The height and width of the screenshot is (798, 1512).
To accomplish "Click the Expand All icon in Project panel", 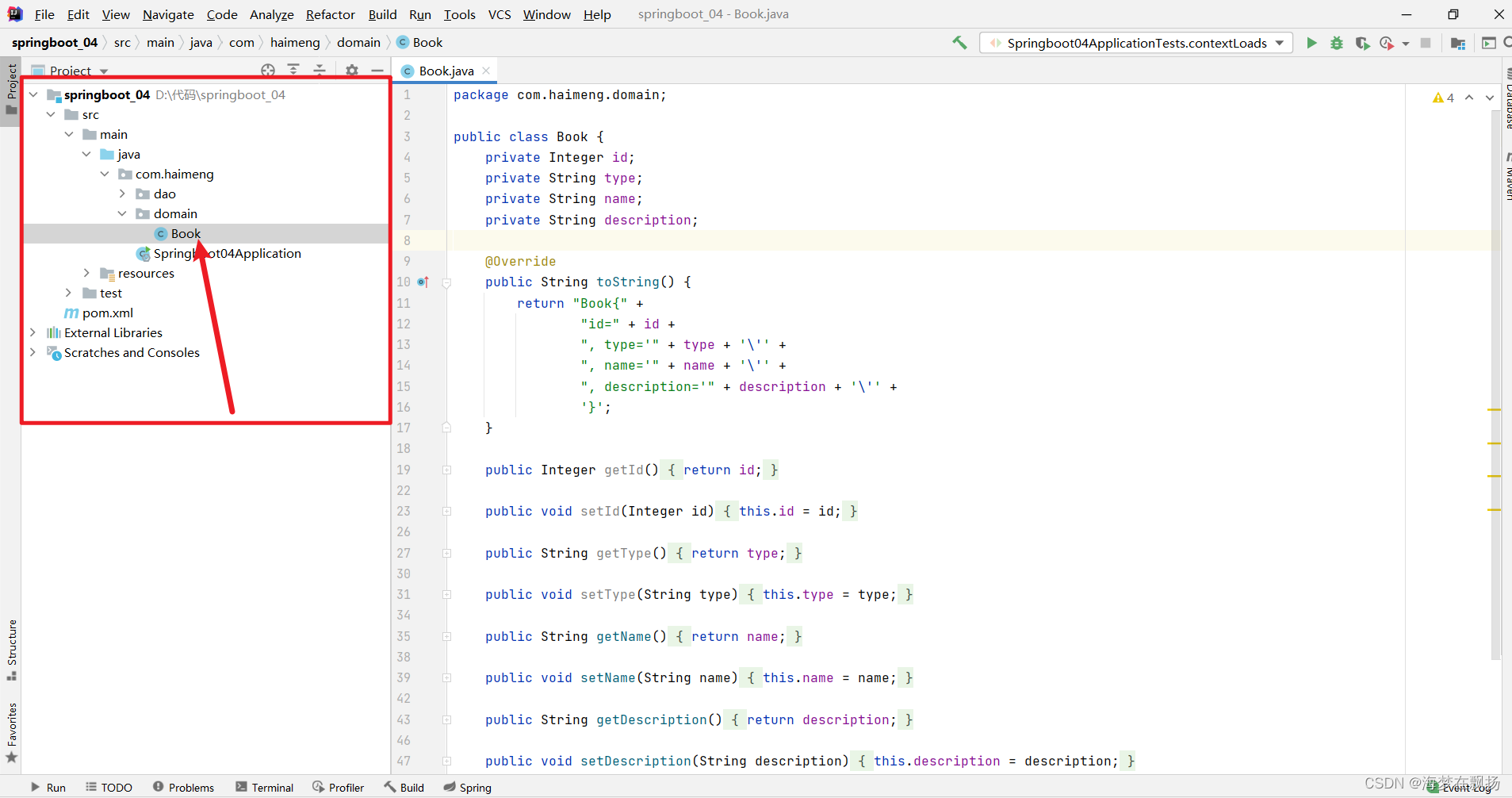I will point(293,71).
